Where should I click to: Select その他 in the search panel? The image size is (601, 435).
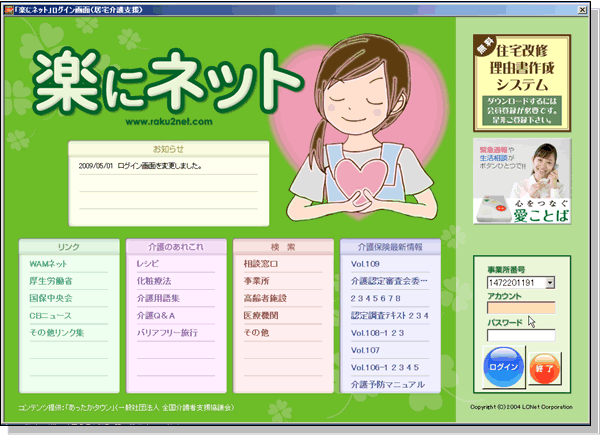coord(256,333)
